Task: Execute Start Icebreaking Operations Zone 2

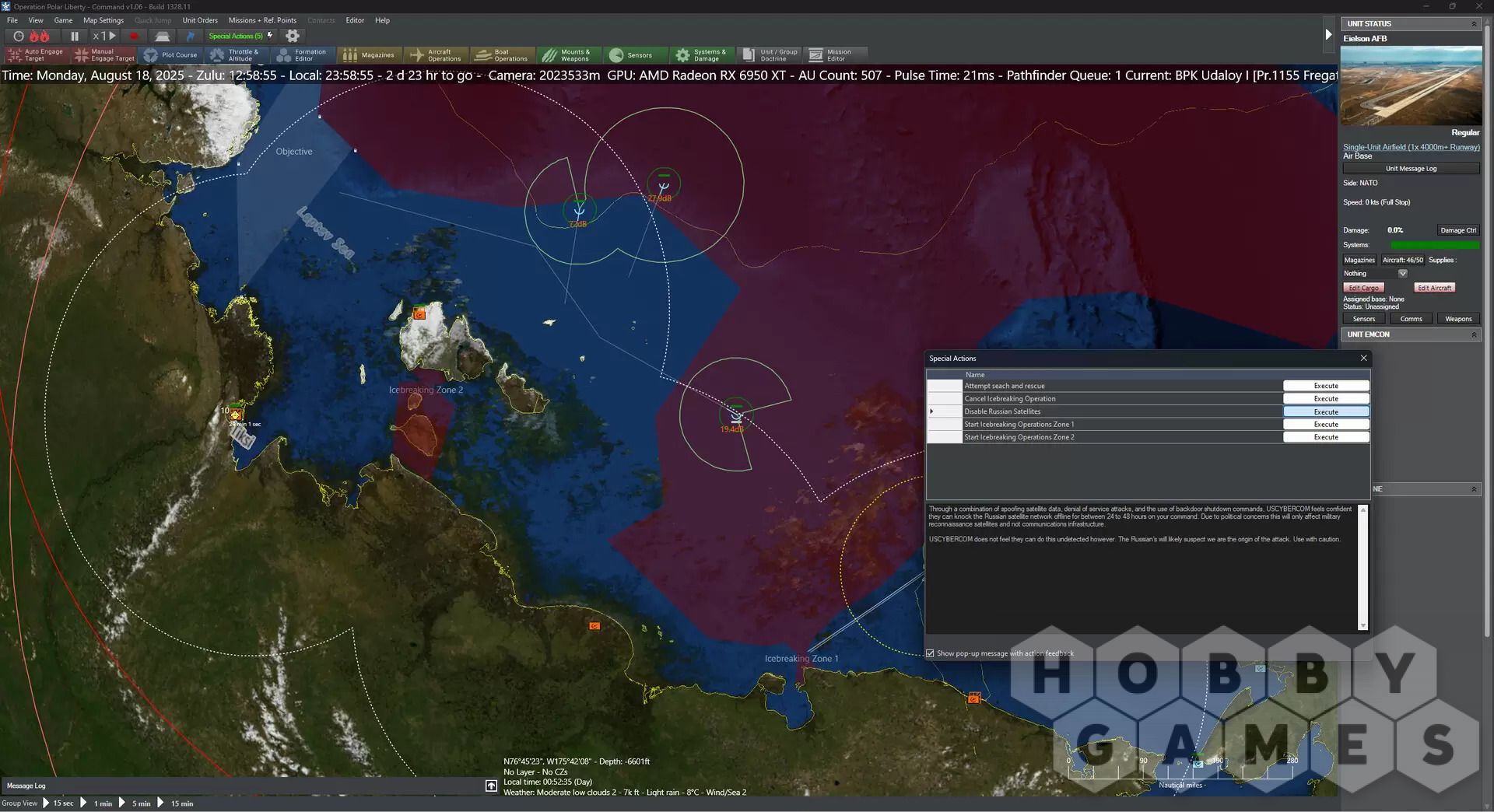Action: (1326, 437)
